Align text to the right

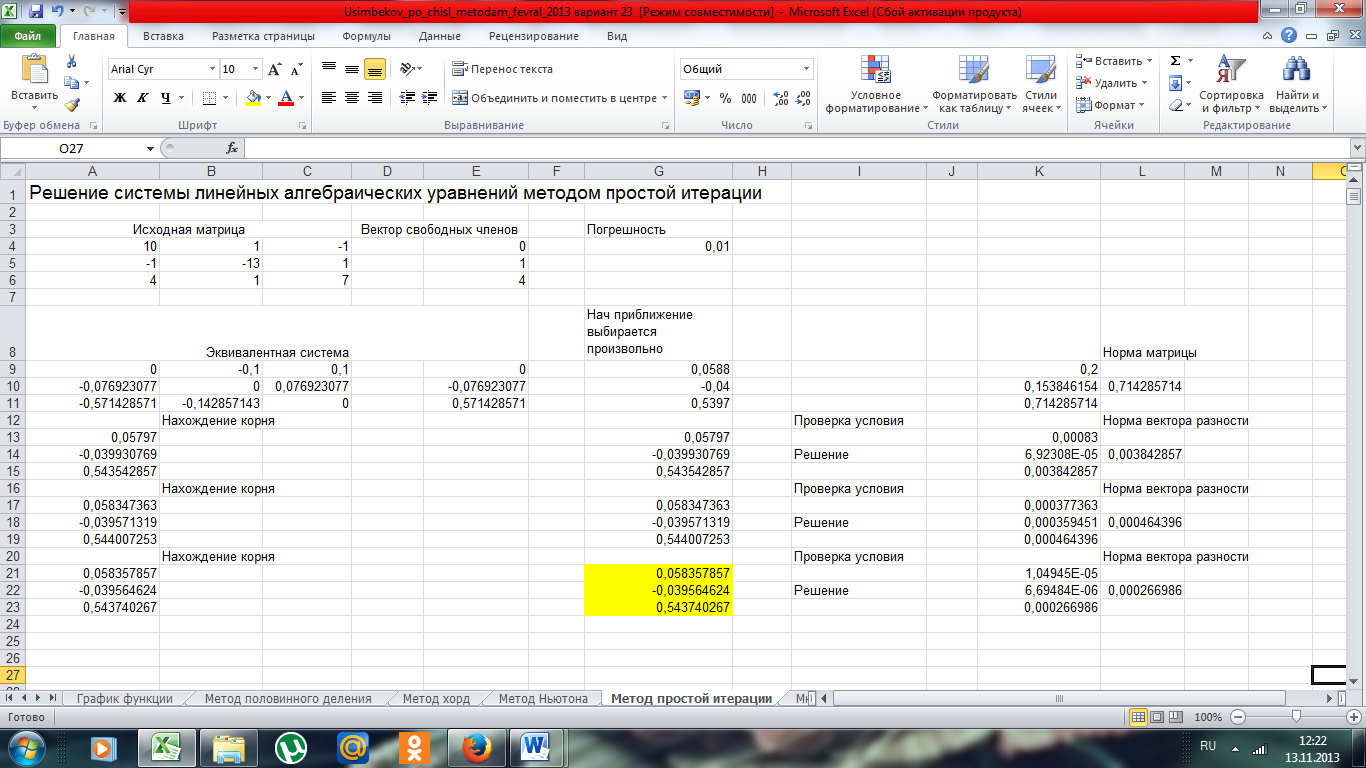[x=375, y=98]
